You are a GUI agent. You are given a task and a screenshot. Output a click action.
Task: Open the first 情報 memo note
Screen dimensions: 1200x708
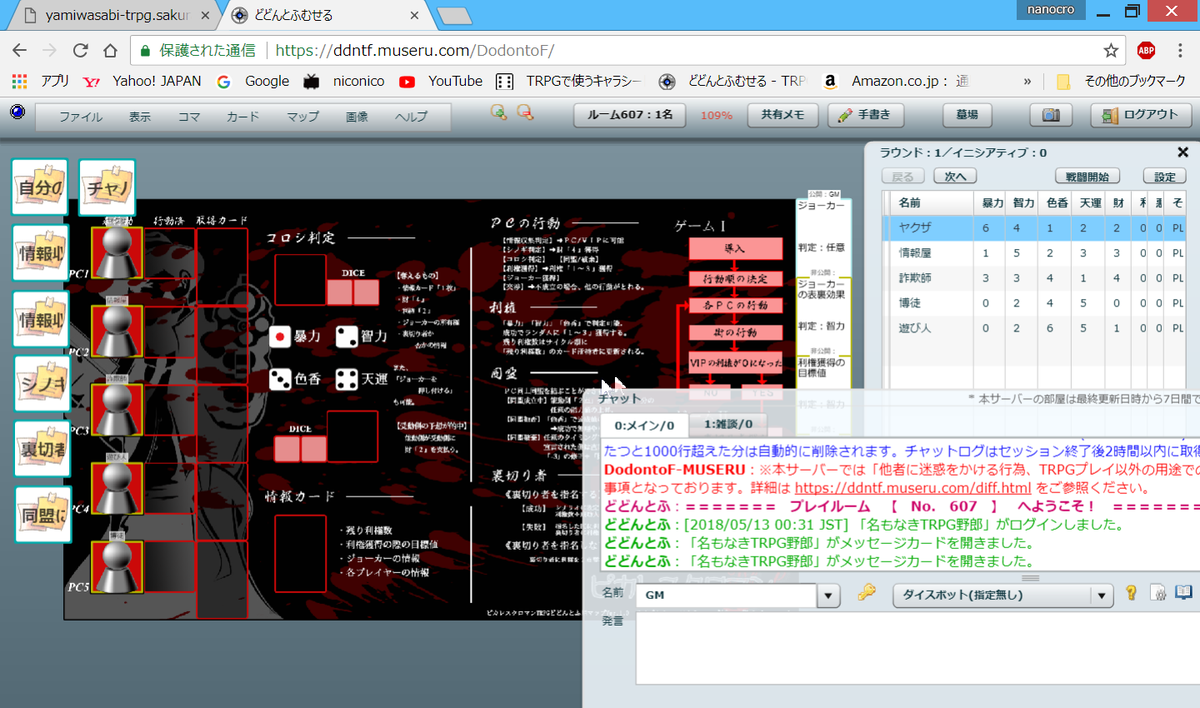(40, 253)
